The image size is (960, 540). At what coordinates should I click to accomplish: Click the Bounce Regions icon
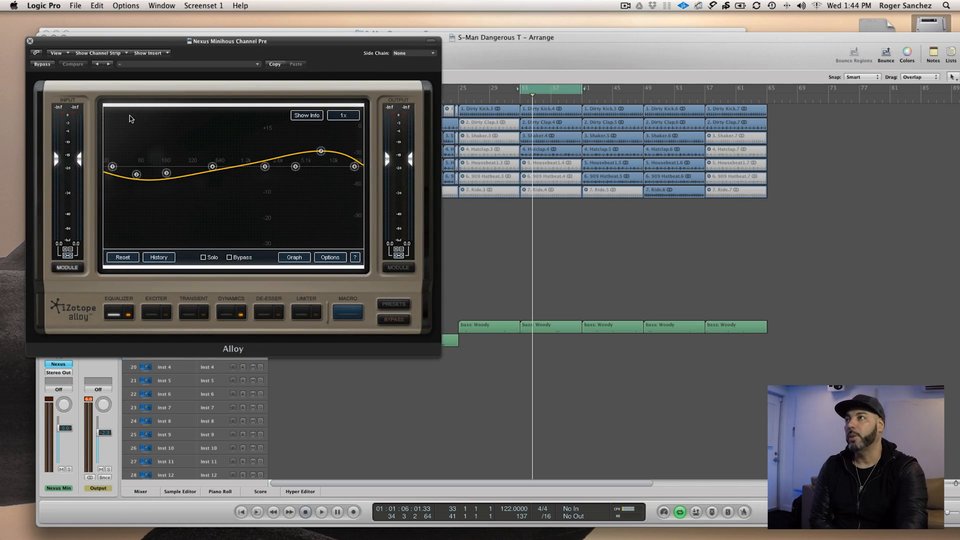(854, 52)
